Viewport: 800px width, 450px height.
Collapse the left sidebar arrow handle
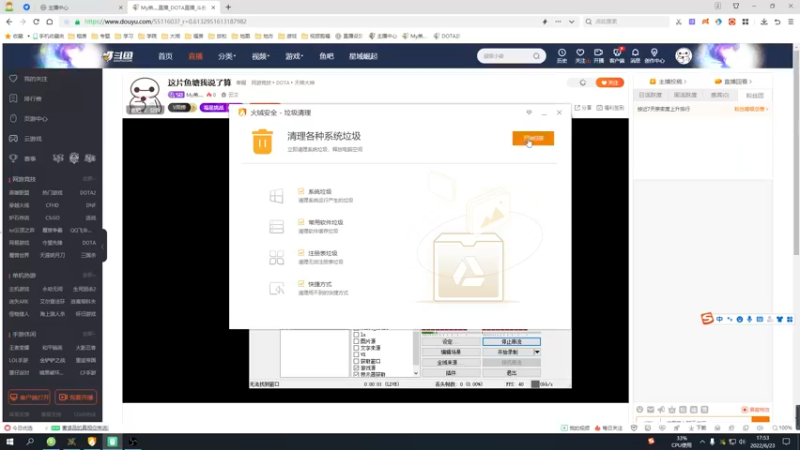104,246
